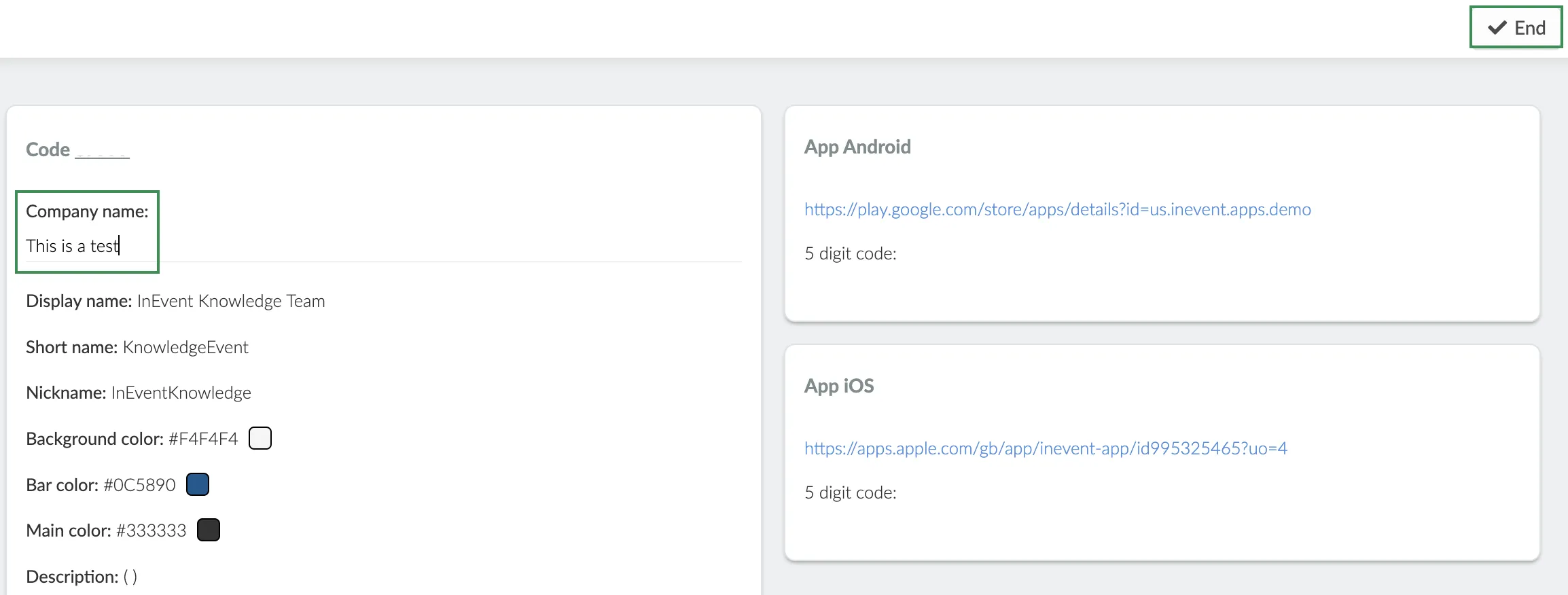Click the checkmark icon in End button
The width and height of the screenshot is (1568, 595).
pyautogui.click(x=1497, y=28)
